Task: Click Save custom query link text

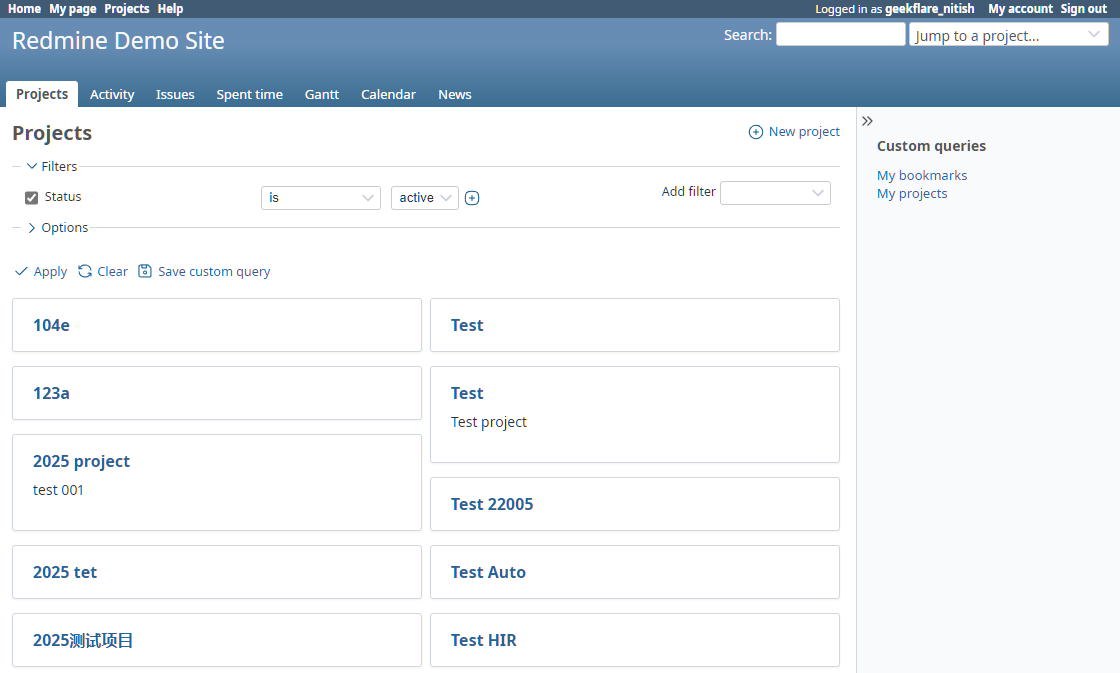Action: [214, 271]
